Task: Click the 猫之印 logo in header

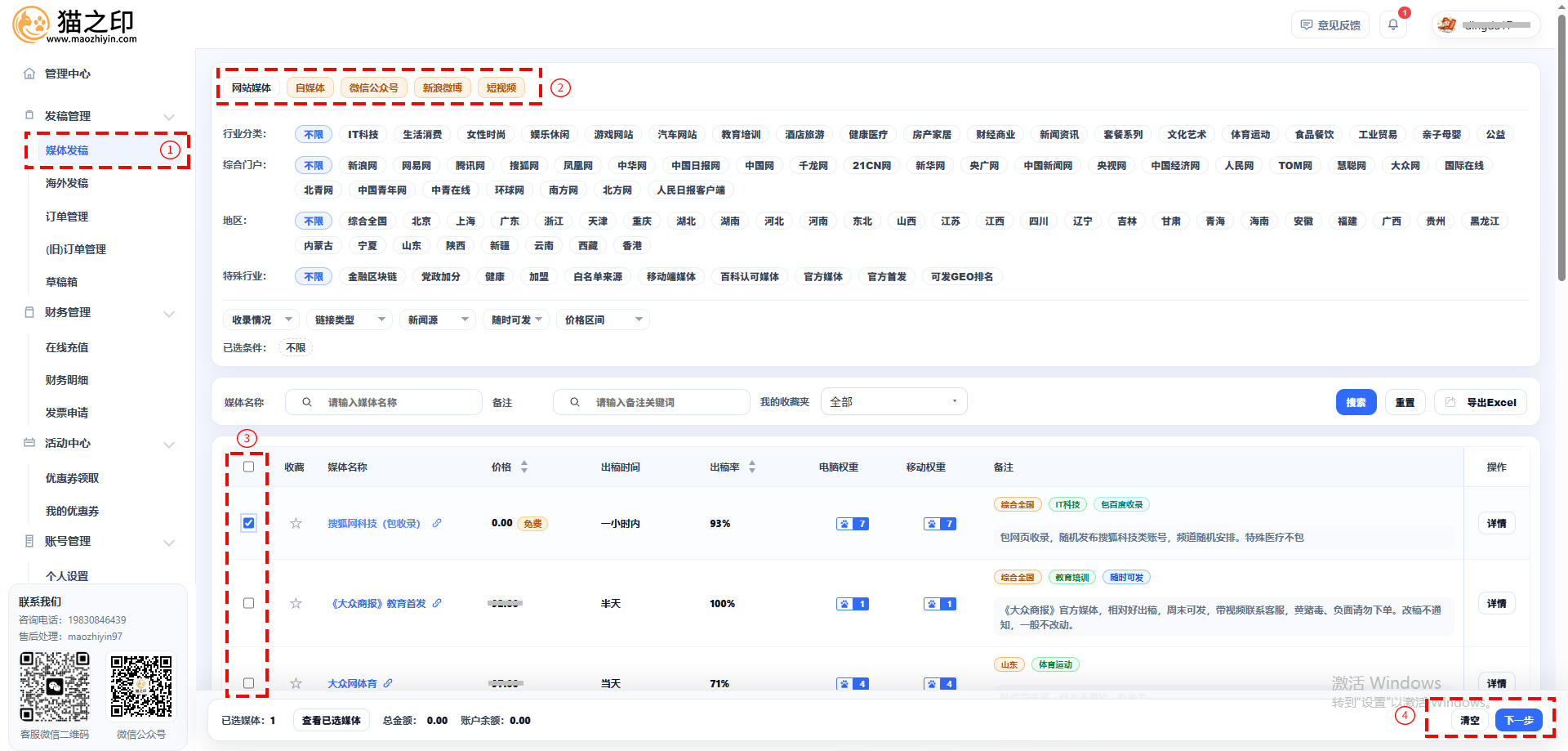Action: pos(75,25)
